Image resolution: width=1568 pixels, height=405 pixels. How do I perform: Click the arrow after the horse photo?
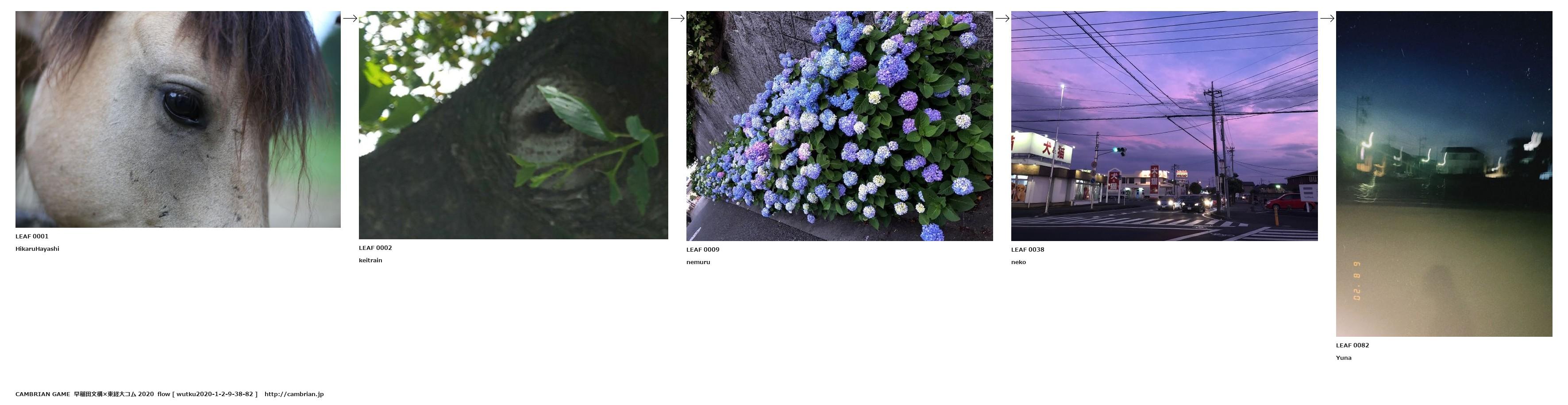point(350,18)
